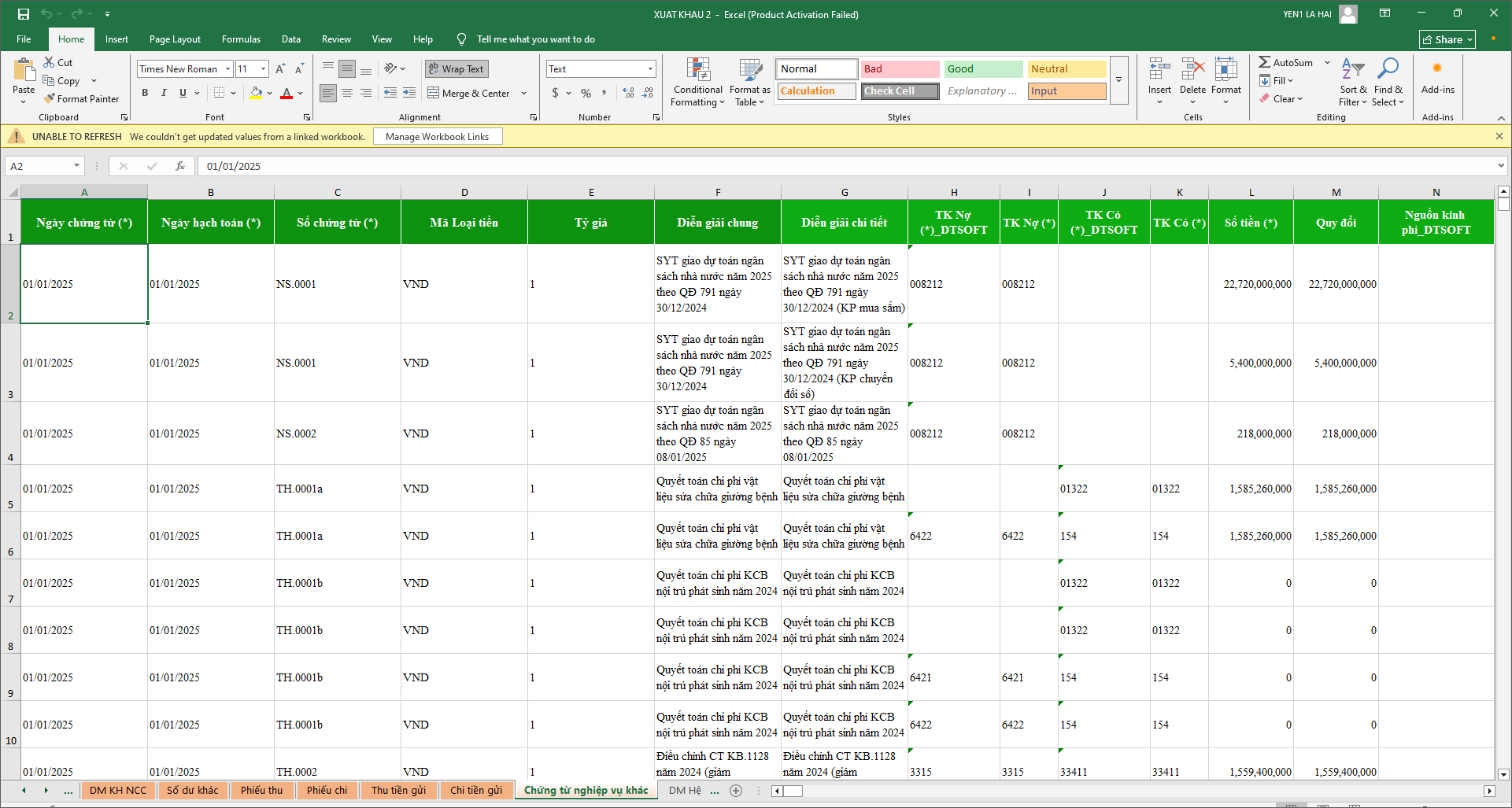Toggle Italic formatting
1512x808 pixels.
click(x=164, y=93)
